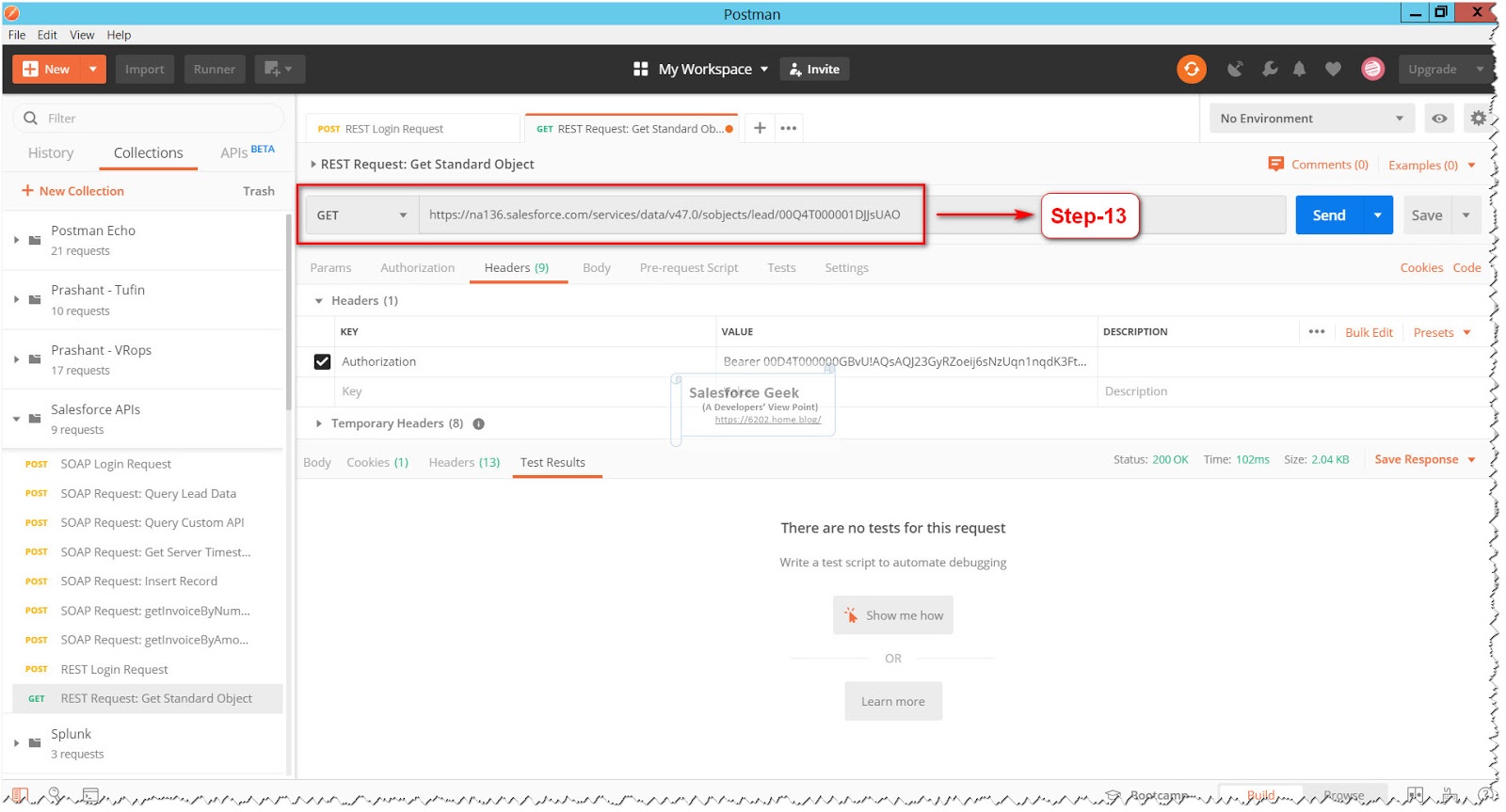The height and width of the screenshot is (812, 1506).
Task: Switch to REST Login Request tab
Action: (x=411, y=129)
